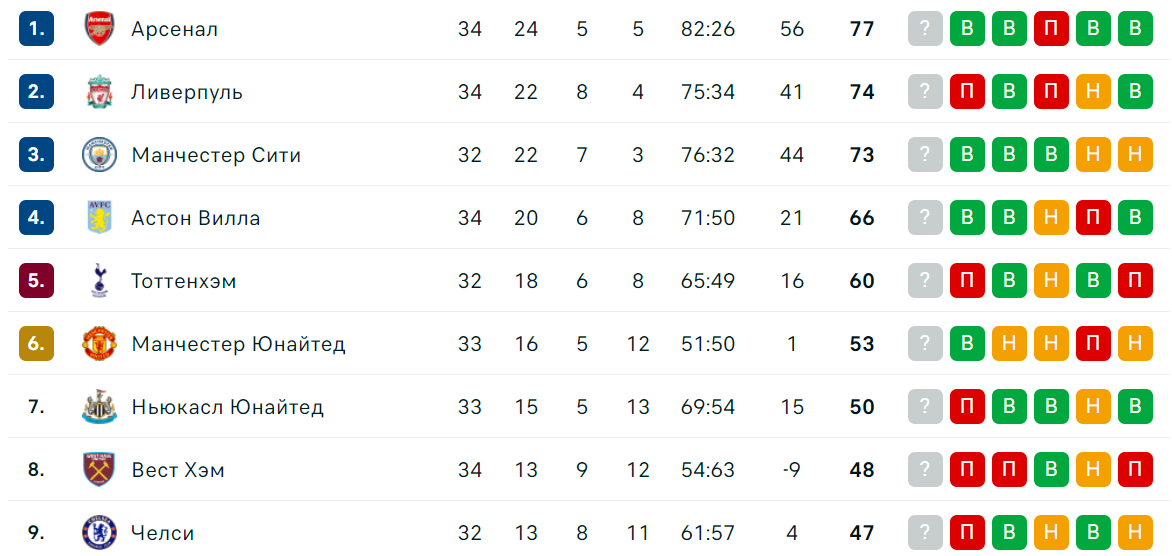Click the Aston Villa club crest
Image resolution: width=1172 pixels, height=556 pixels.
click(99, 218)
